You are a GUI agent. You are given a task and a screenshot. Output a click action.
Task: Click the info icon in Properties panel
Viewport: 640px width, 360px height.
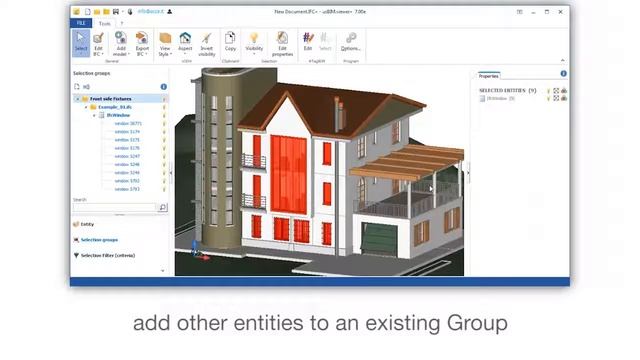click(563, 73)
